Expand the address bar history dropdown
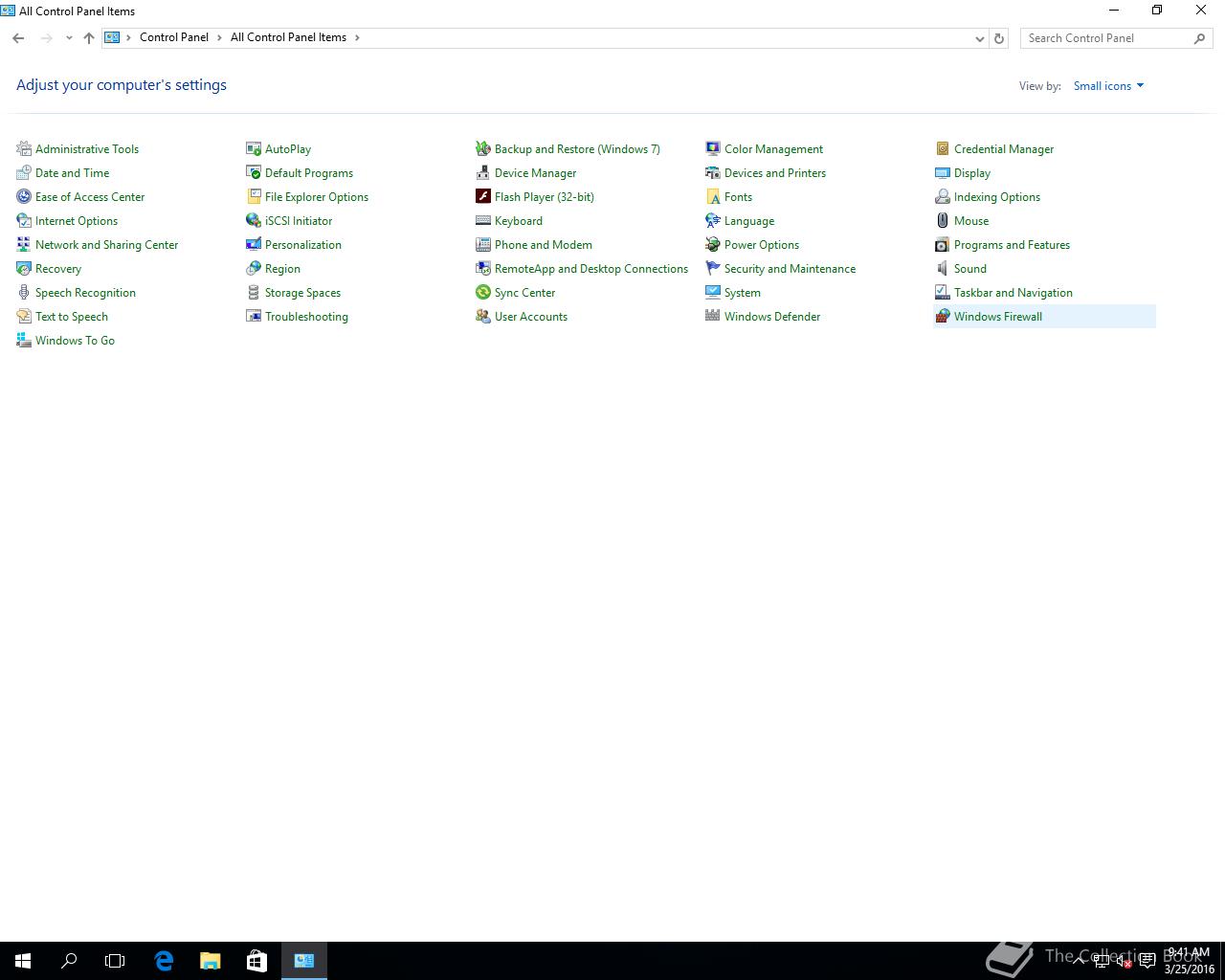The height and width of the screenshot is (980, 1225). pos(979,38)
